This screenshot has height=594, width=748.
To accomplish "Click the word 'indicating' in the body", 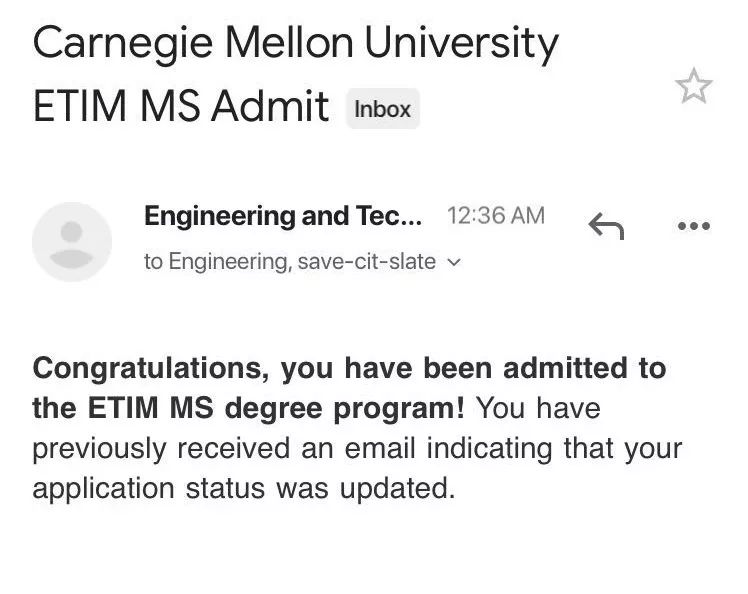I will (489, 449).
